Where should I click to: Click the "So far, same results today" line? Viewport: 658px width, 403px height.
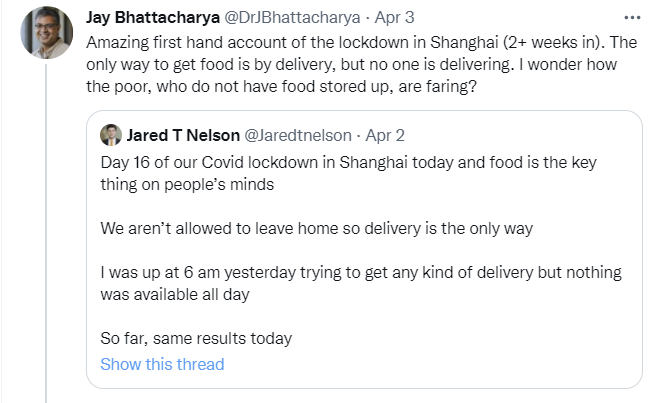coord(198,338)
